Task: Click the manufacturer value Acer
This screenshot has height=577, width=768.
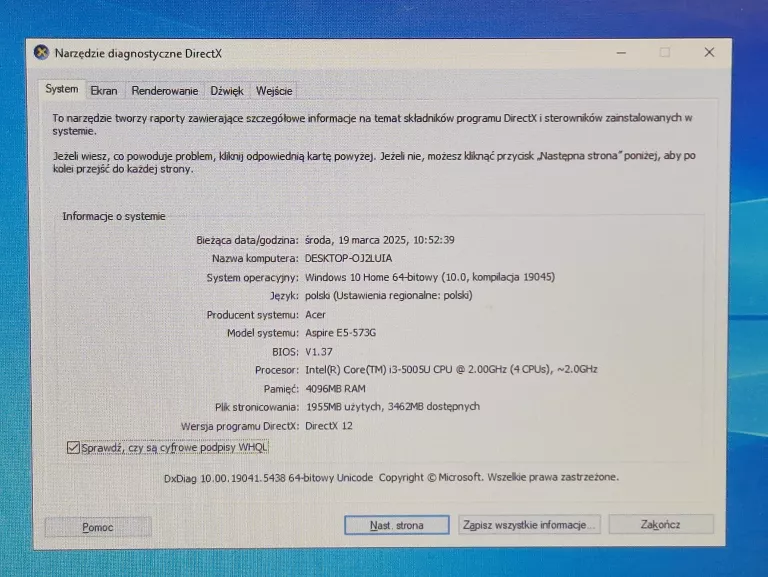Action: pos(315,314)
